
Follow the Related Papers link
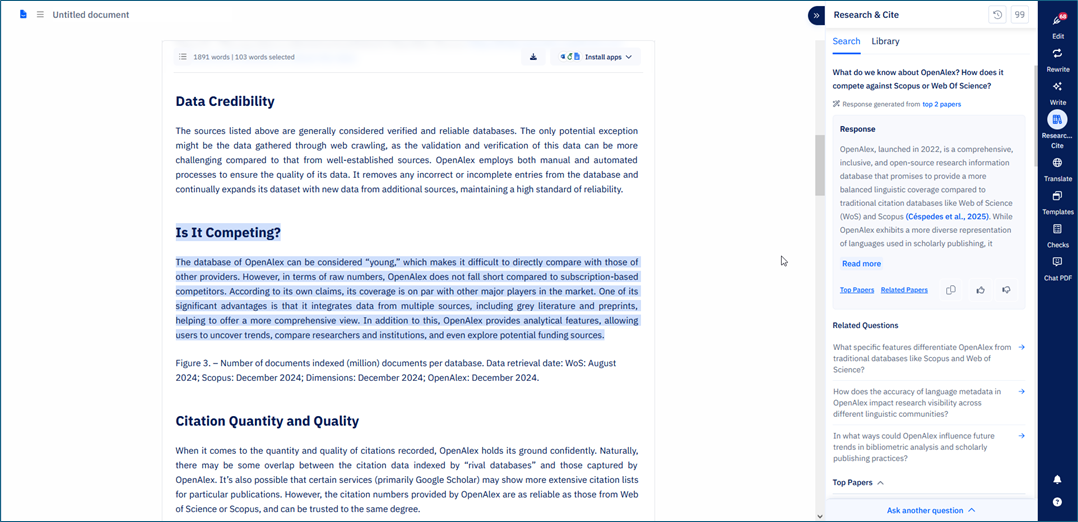click(904, 290)
